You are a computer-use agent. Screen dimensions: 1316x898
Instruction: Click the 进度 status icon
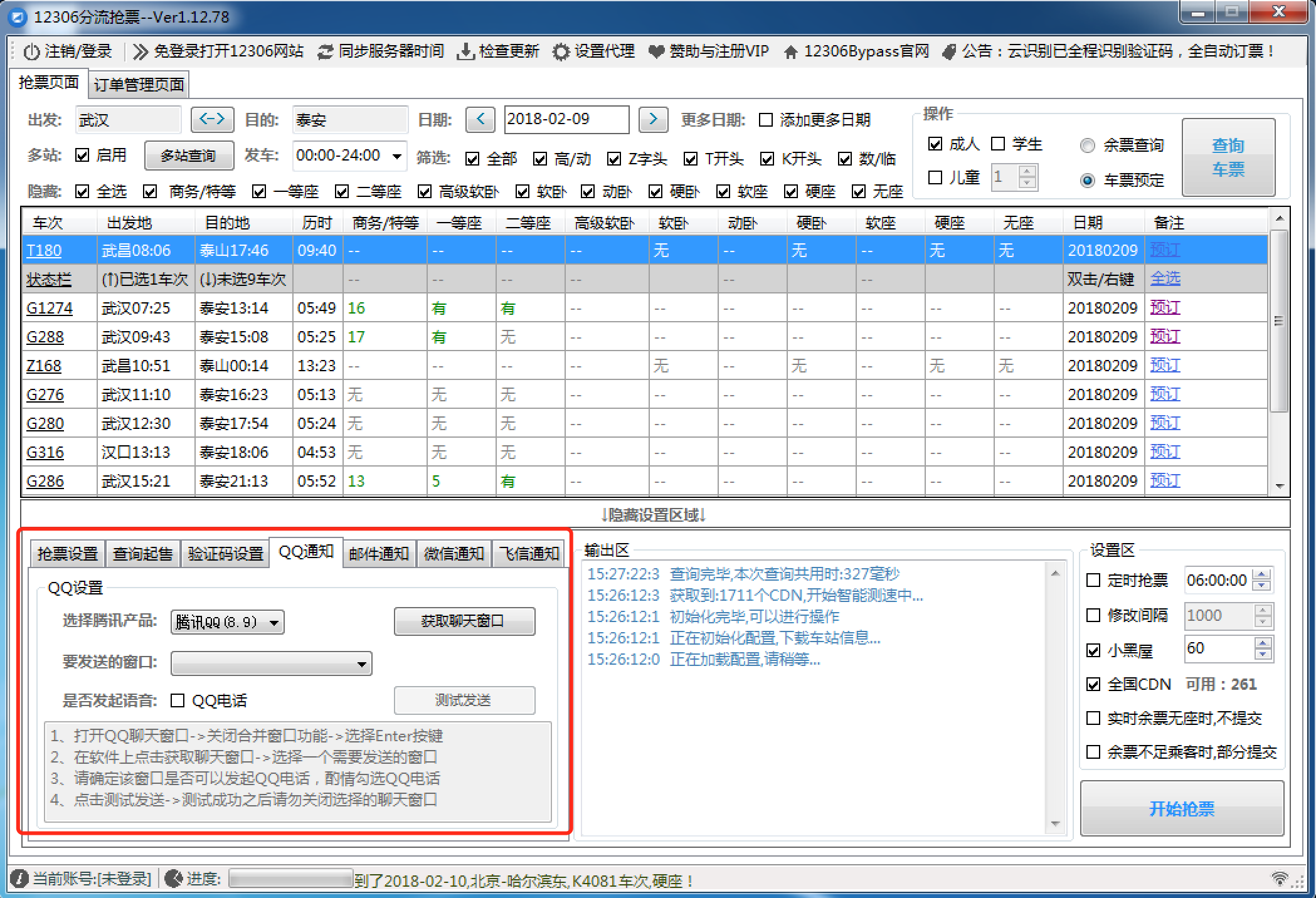174,879
